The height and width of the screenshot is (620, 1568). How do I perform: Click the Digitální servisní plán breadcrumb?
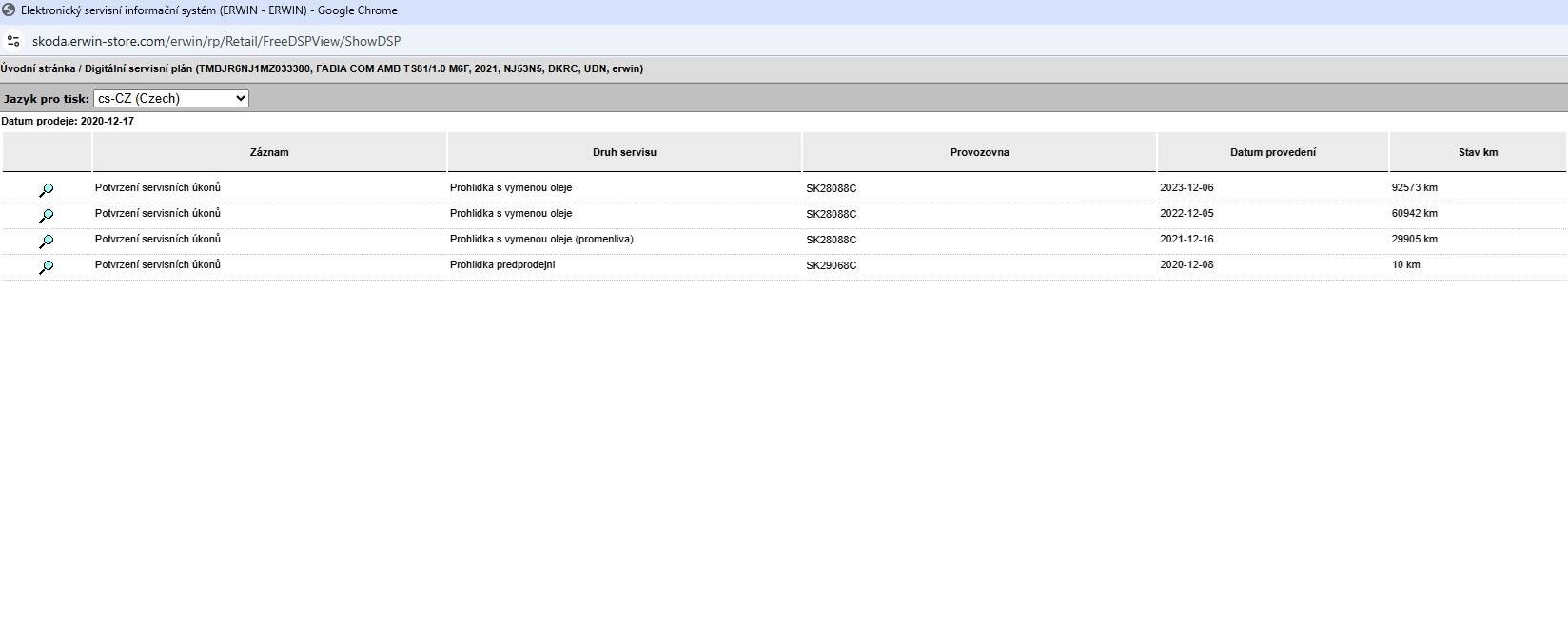(138, 68)
